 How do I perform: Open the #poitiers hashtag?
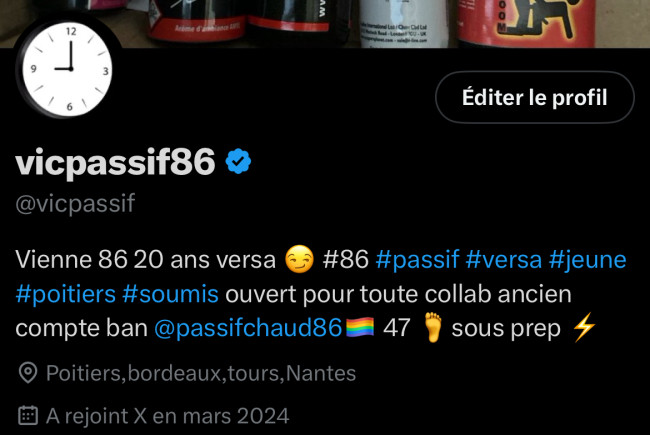click(x=65, y=294)
